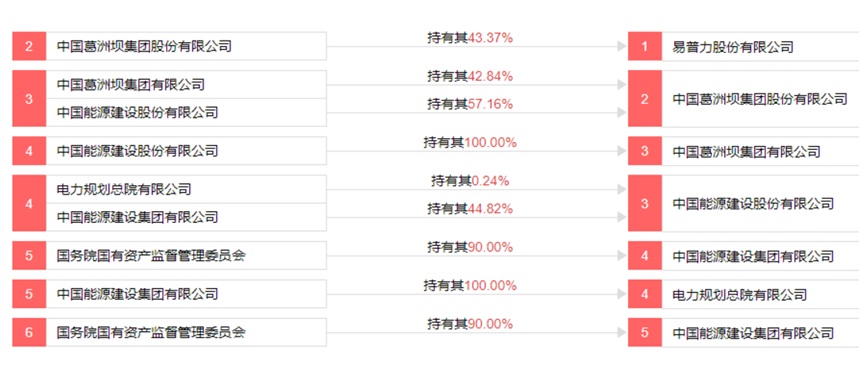Open 中国葛洲坝集团股份有限公司 shareholder holding 43.37%
The width and height of the screenshot is (859, 368).
(x=144, y=47)
